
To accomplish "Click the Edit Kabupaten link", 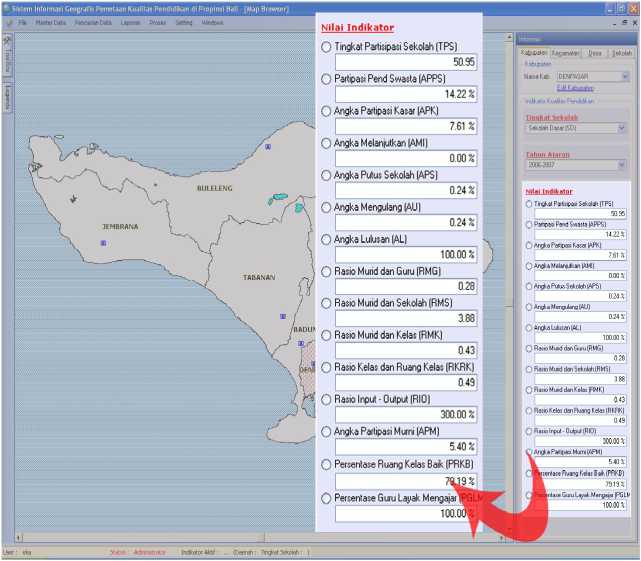I will point(574,88).
